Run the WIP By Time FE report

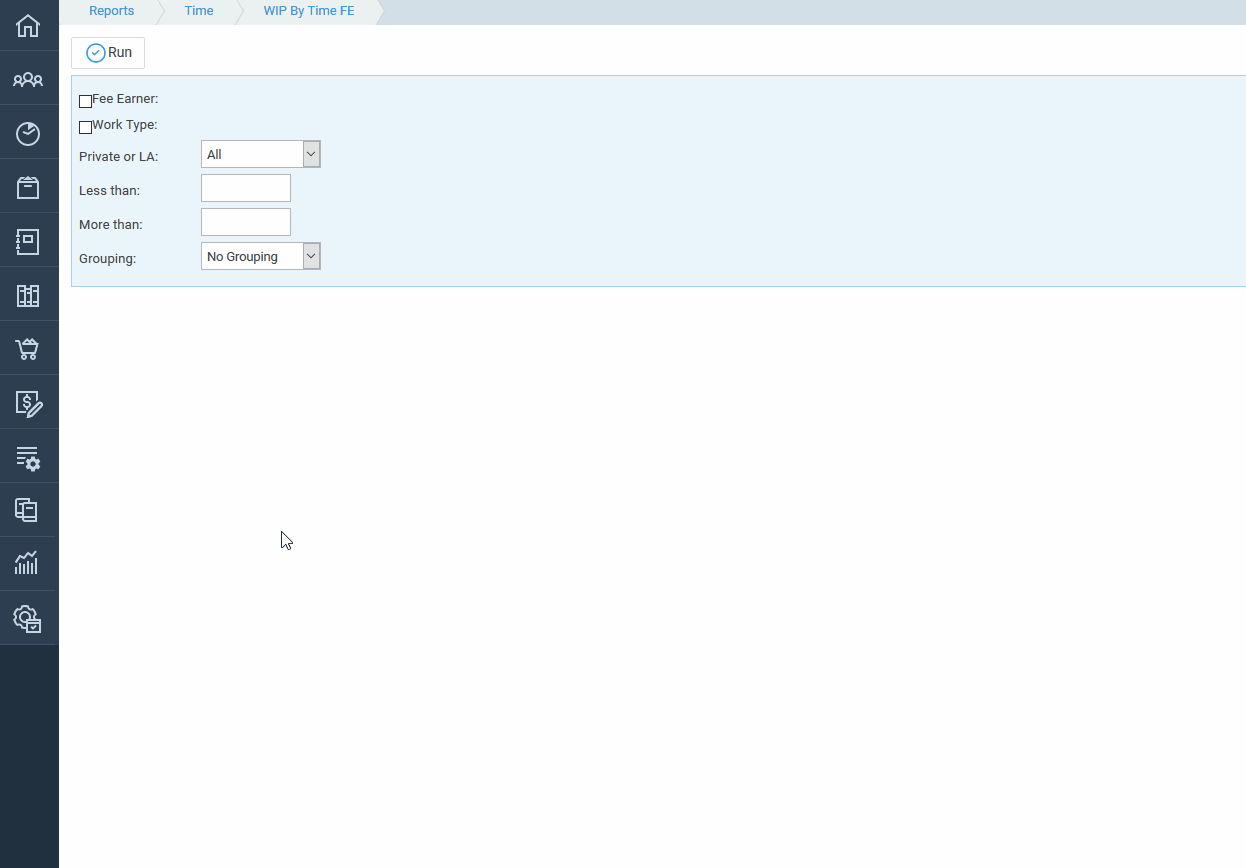coord(108,53)
